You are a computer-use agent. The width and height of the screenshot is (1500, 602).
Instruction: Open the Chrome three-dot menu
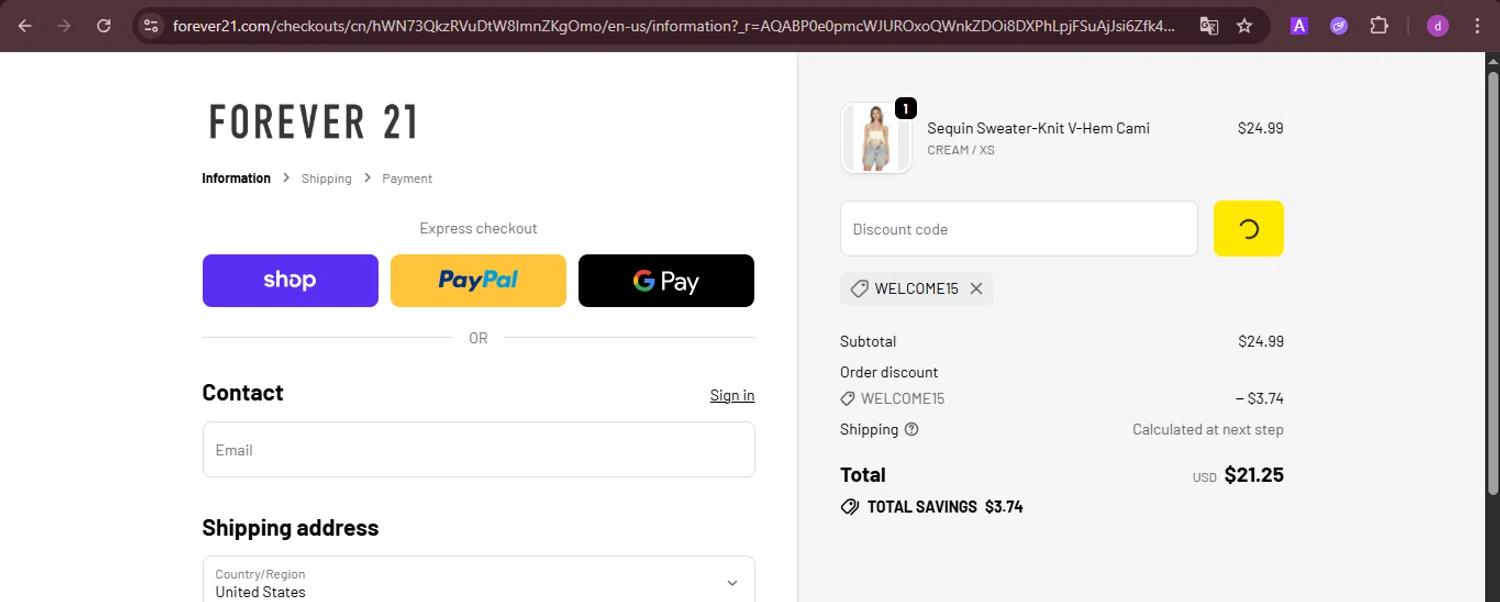point(1477,26)
